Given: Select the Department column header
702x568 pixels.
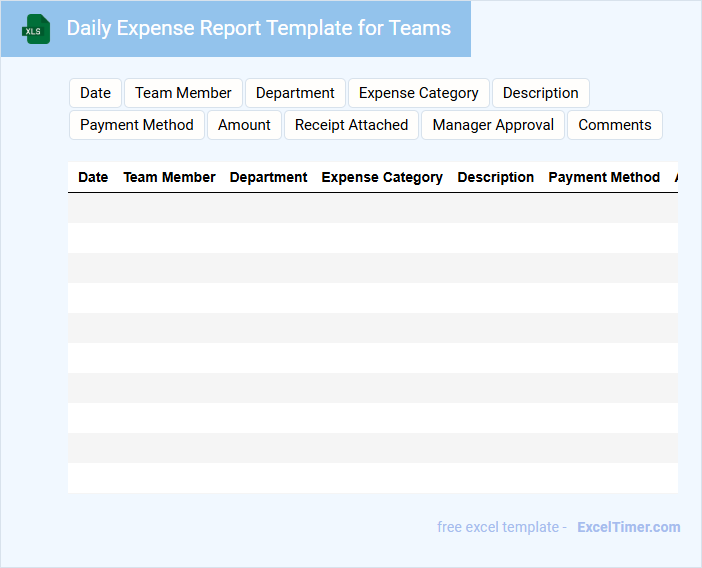Looking at the screenshot, I should point(268,177).
